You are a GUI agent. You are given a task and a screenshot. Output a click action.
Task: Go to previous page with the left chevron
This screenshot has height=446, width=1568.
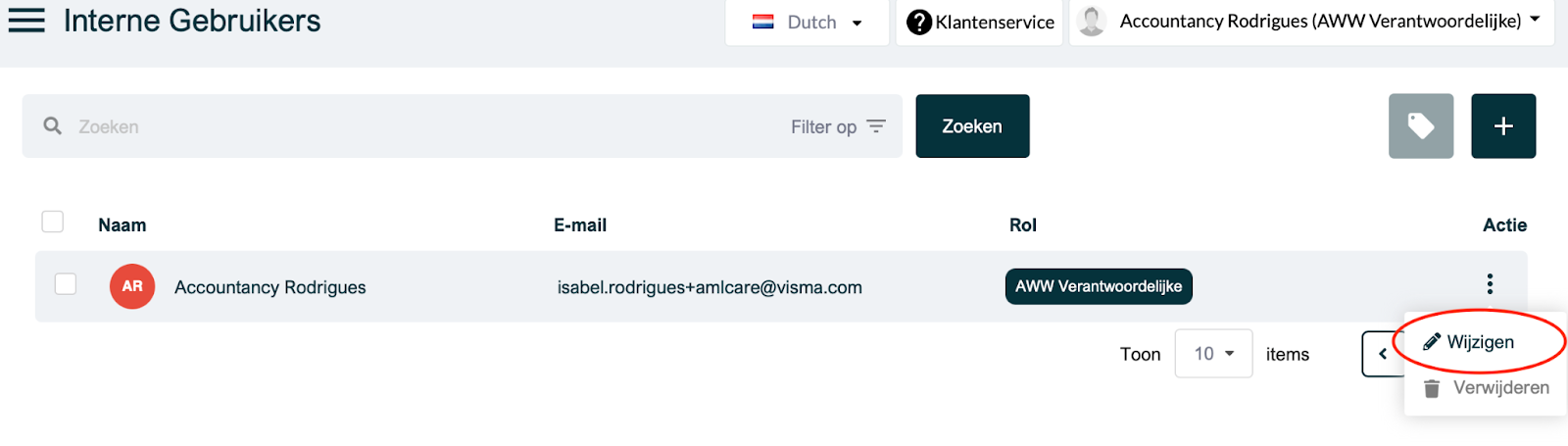point(1383,354)
